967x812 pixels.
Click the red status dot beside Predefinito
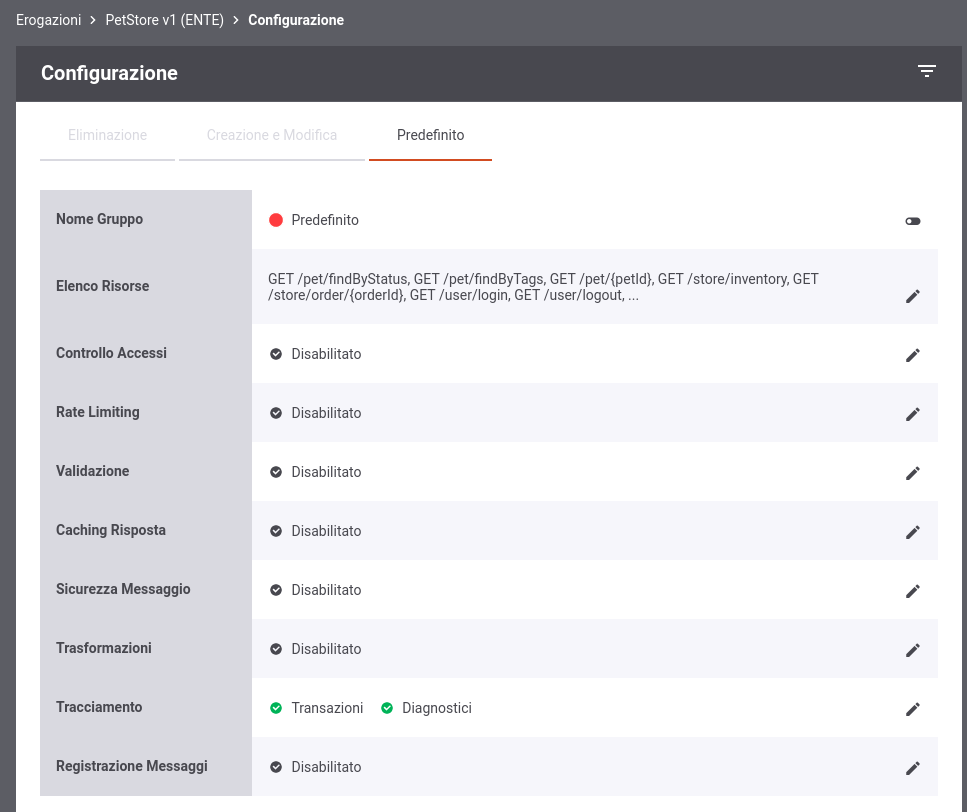coord(276,220)
